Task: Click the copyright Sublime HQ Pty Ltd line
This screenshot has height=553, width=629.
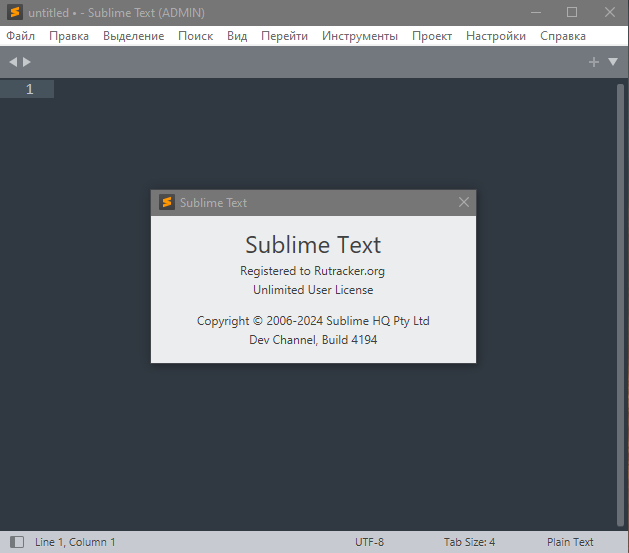Action: pos(313,321)
